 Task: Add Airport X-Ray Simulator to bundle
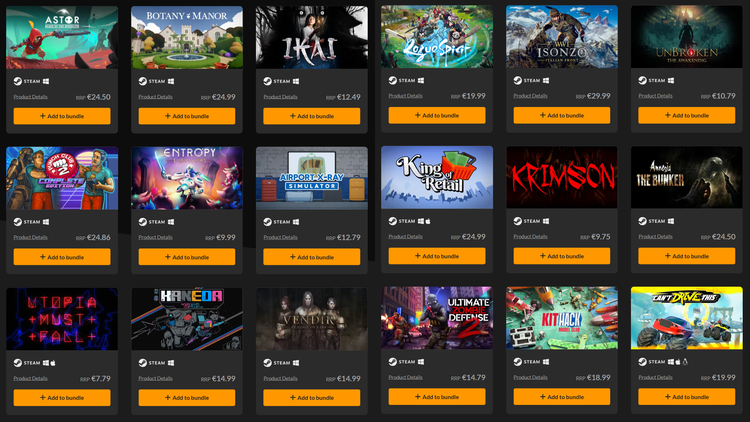tap(311, 257)
